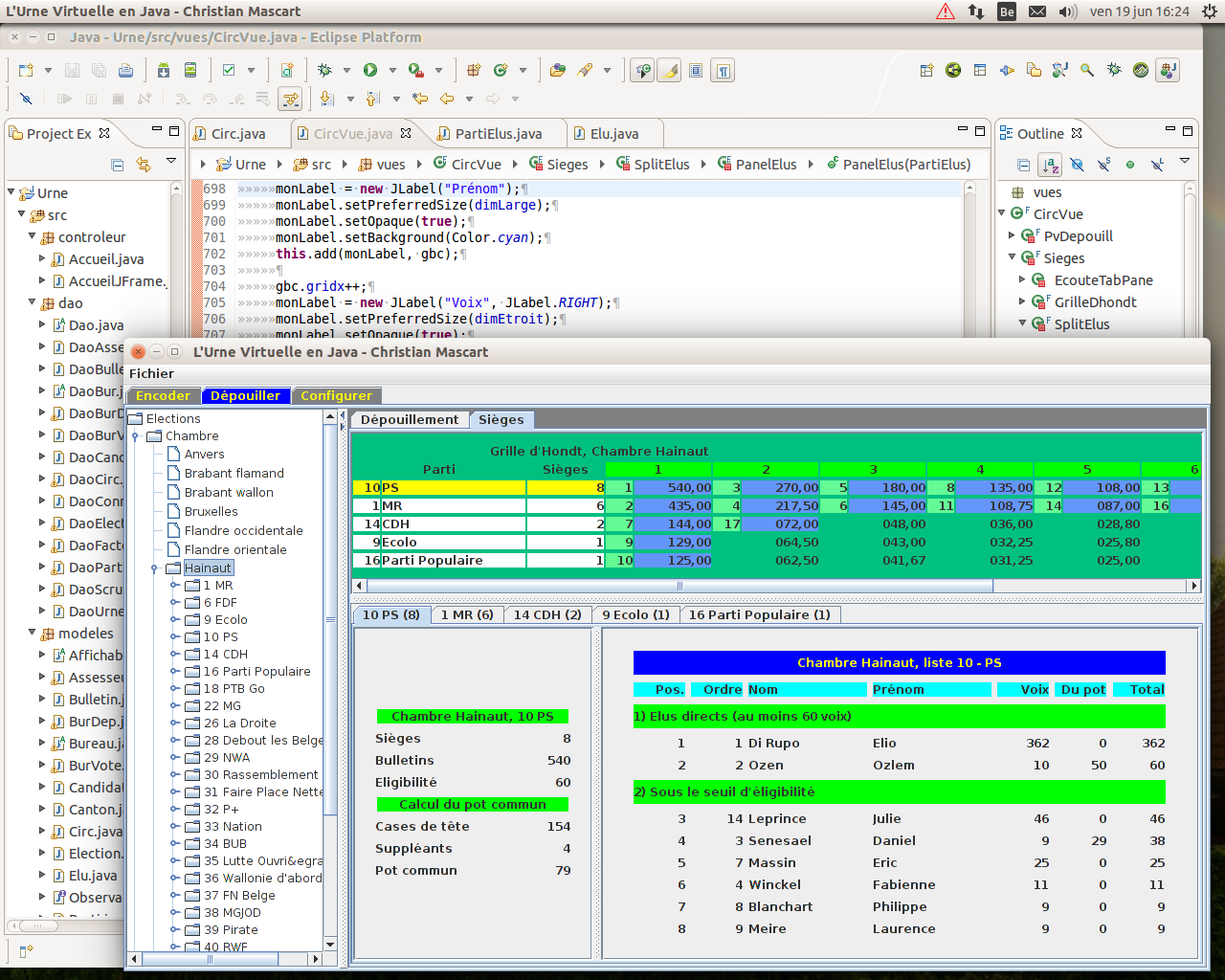The width and height of the screenshot is (1225, 980).
Task: Click the yellow Back navigation arrow
Action: click(446, 99)
